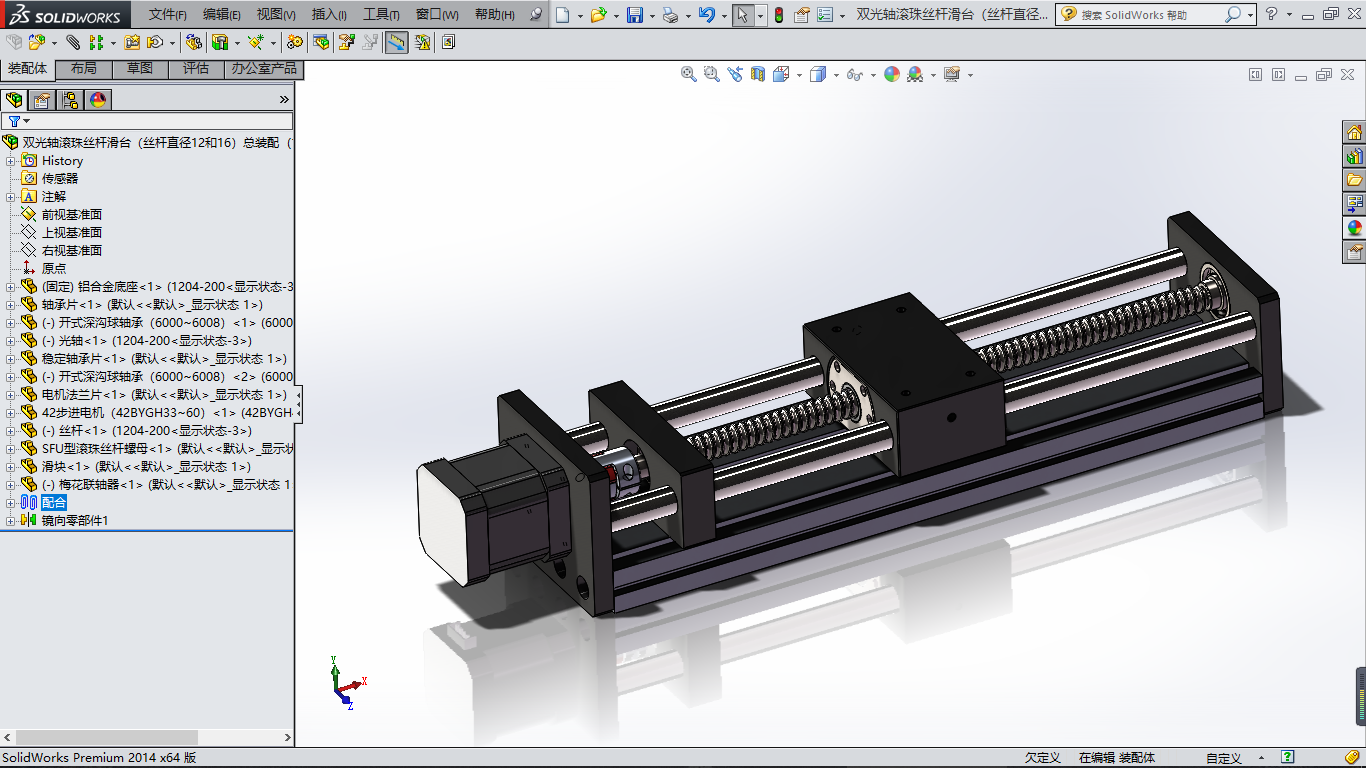Select 前视基准面 in the tree

point(72,215)
